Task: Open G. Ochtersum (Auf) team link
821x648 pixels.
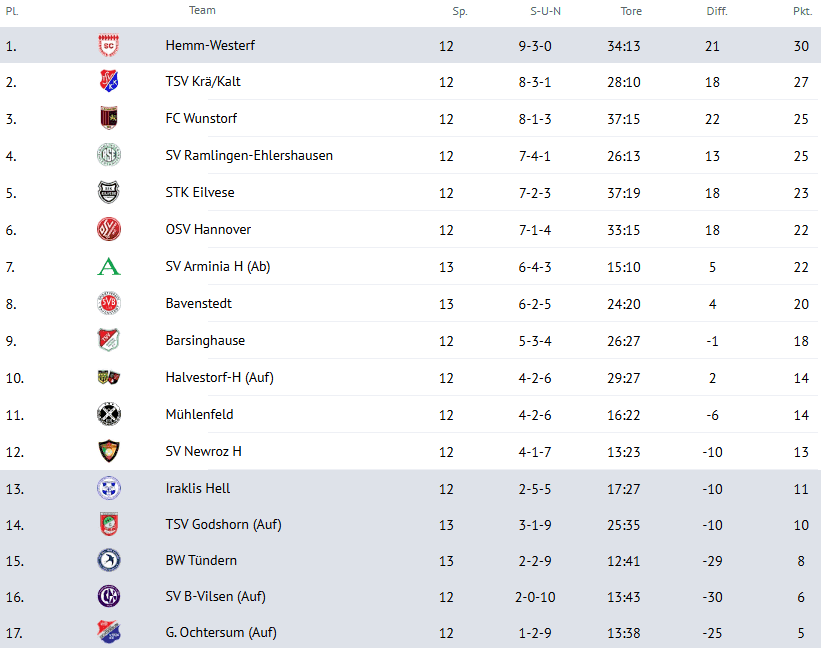Action: pos(221,632)
